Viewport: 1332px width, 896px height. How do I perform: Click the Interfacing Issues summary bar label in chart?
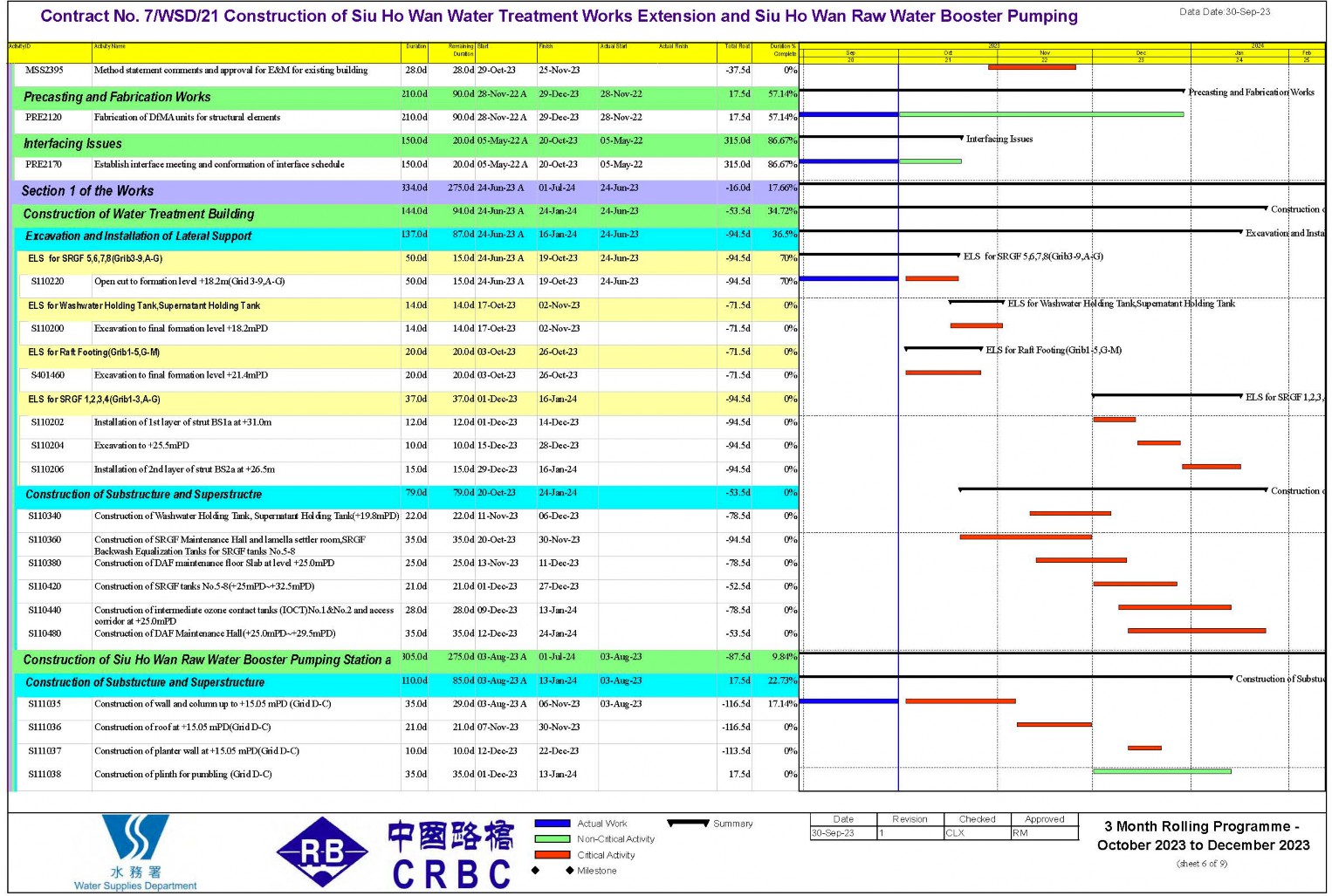coord(999,139)
